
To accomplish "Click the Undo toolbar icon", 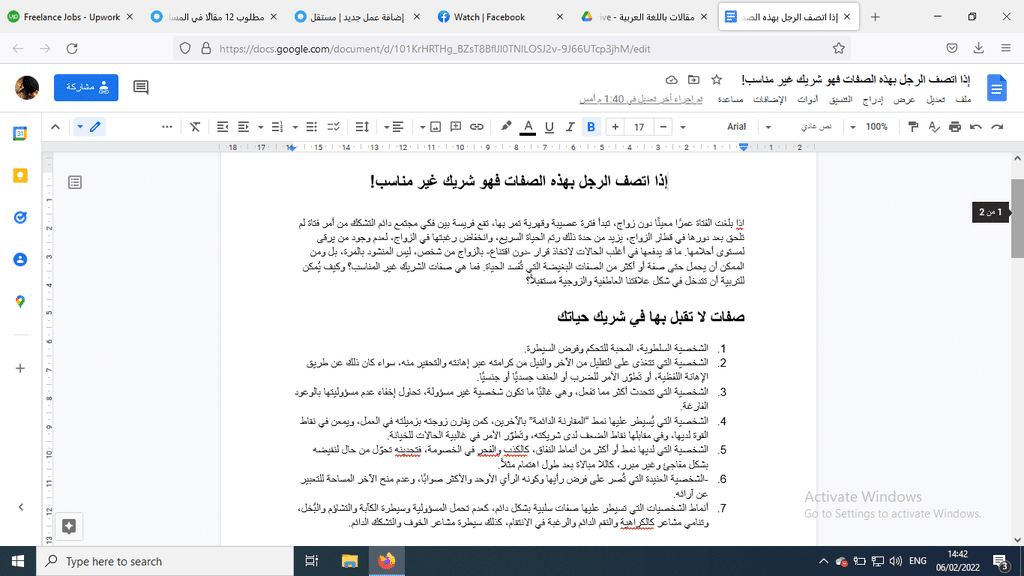I will tap(976, 127).
